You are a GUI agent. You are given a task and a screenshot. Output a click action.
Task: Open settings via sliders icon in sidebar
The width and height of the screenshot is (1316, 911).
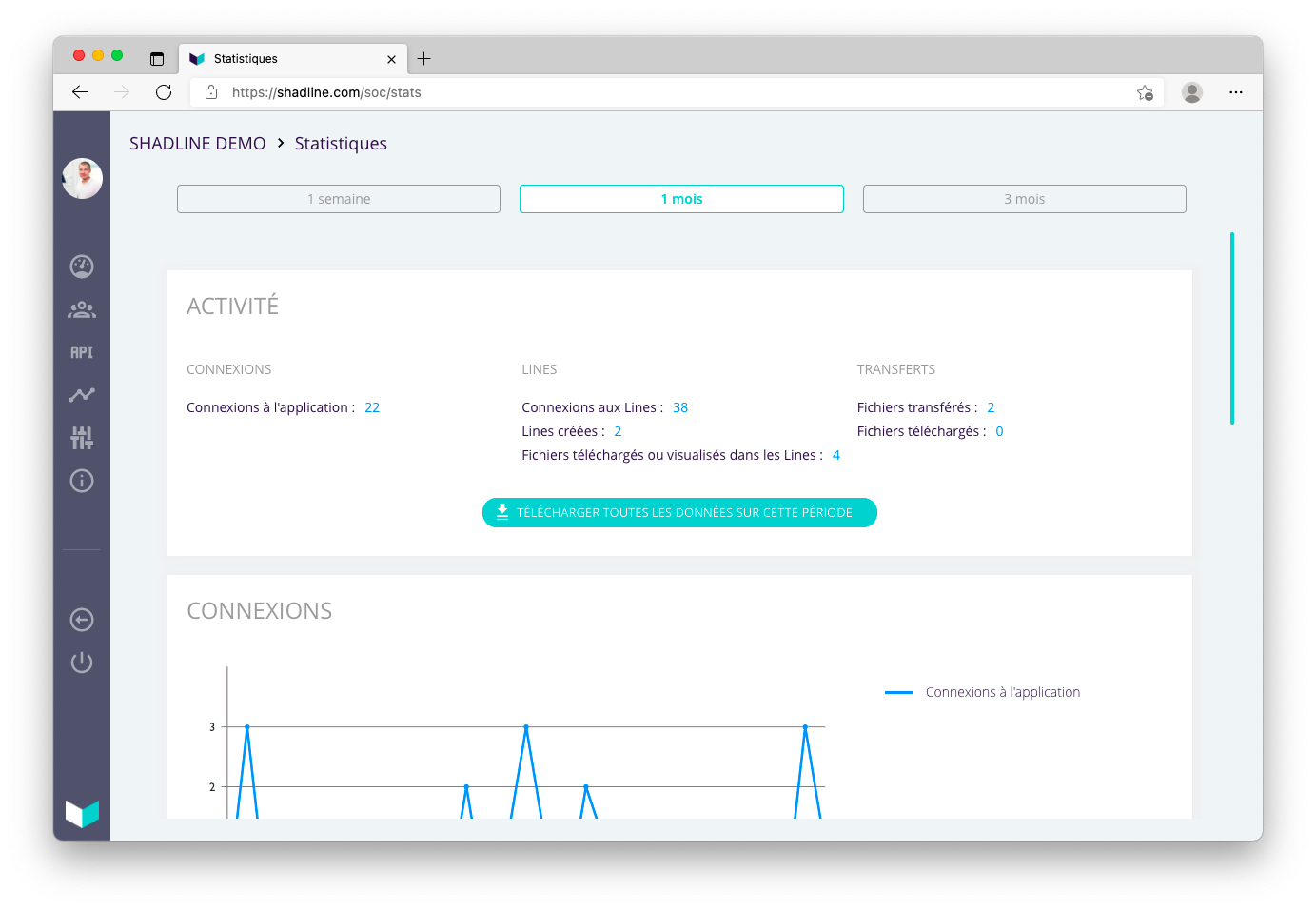82,438
